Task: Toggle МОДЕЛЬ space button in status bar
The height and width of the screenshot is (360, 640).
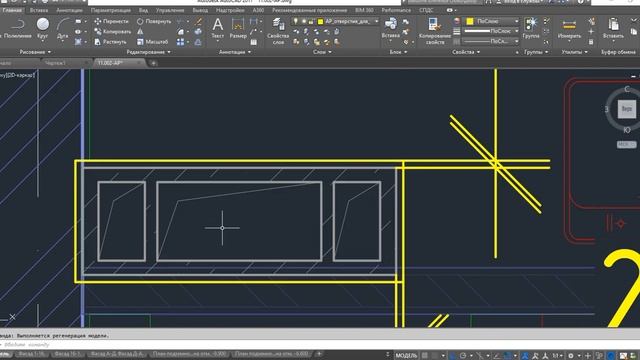Action: [x=406, y=356]
